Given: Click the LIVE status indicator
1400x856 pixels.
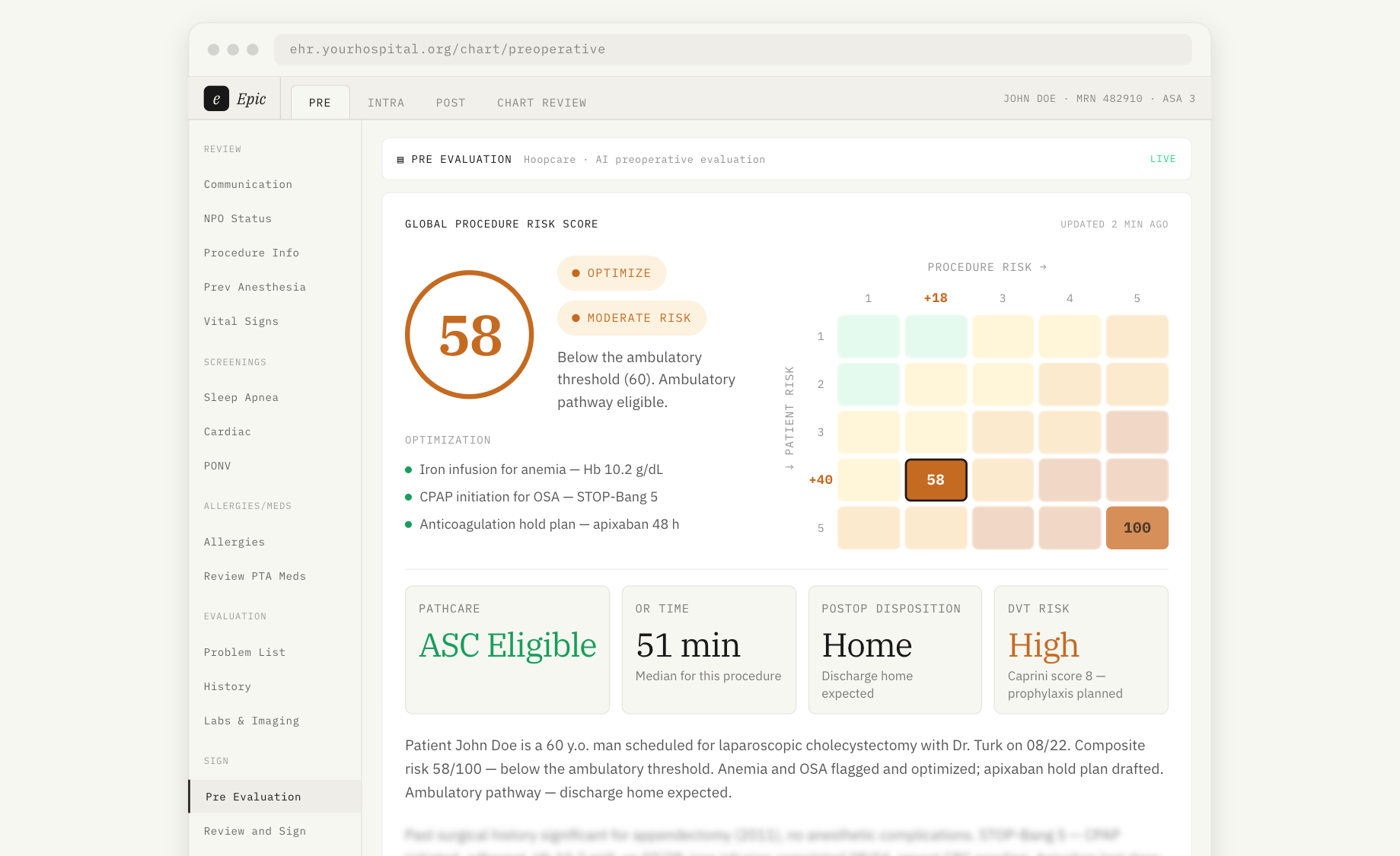Looking at the screenshot, I should [x=1162, y=159].
